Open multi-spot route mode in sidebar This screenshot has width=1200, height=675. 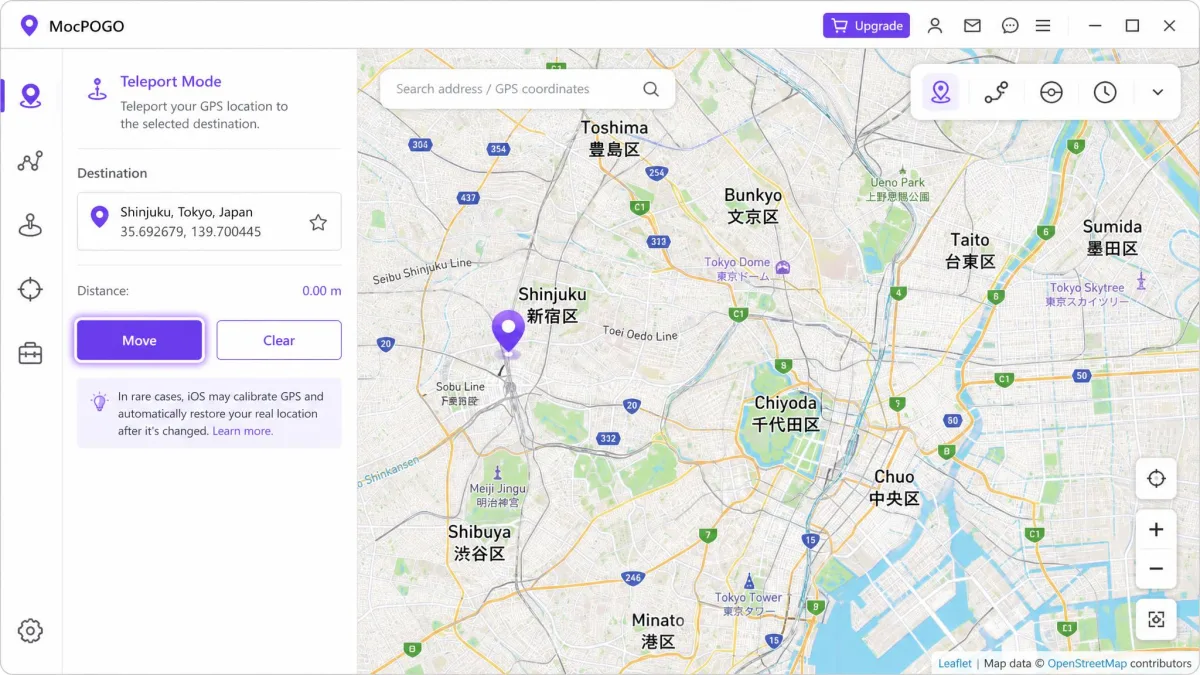(30, 160)
